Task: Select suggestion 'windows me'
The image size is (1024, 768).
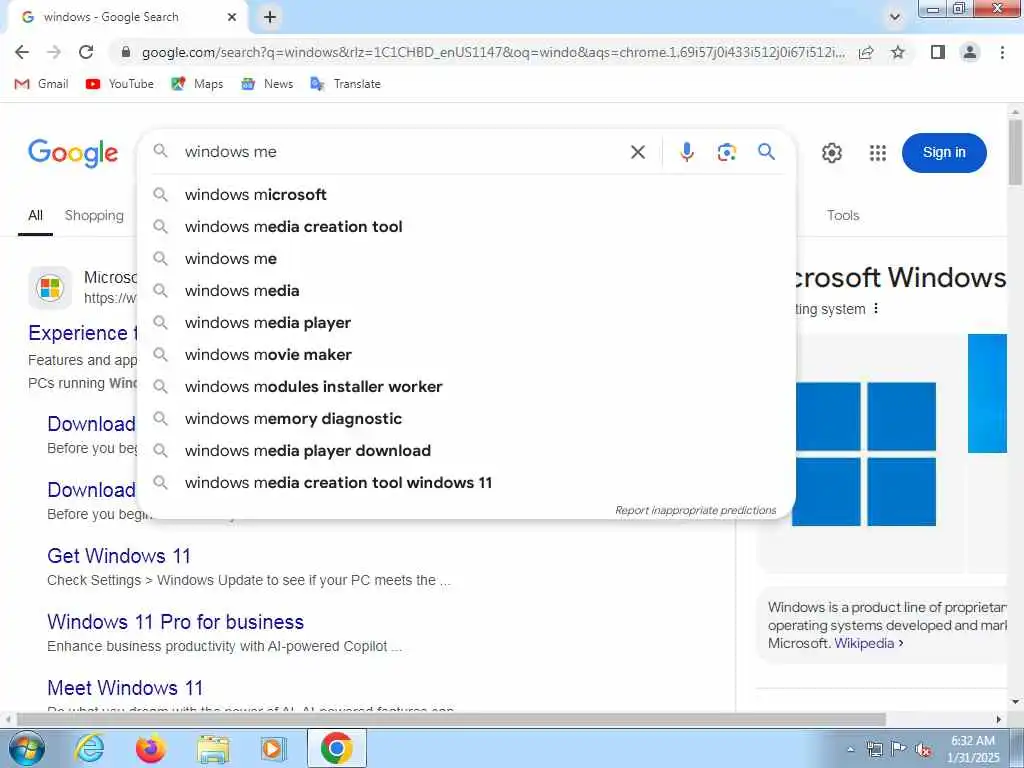Action: (x=467, y=259)
